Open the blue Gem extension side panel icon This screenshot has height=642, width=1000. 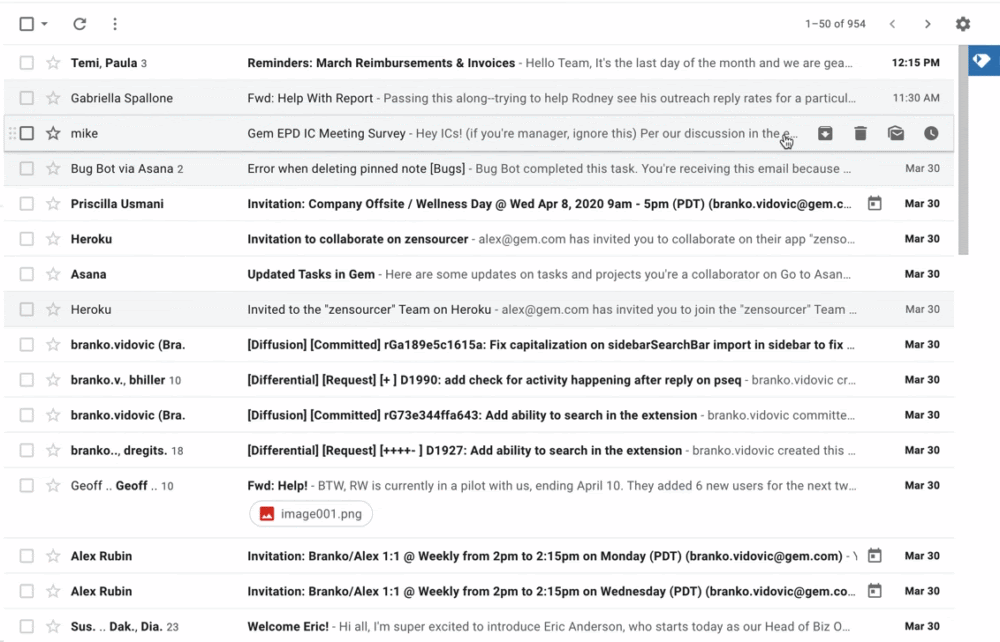982,61
